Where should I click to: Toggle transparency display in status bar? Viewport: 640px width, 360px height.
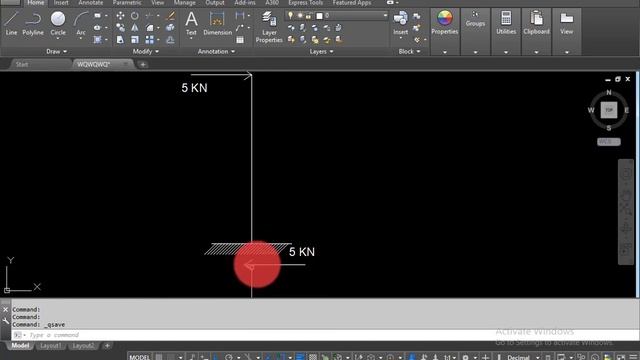point(313,357)
